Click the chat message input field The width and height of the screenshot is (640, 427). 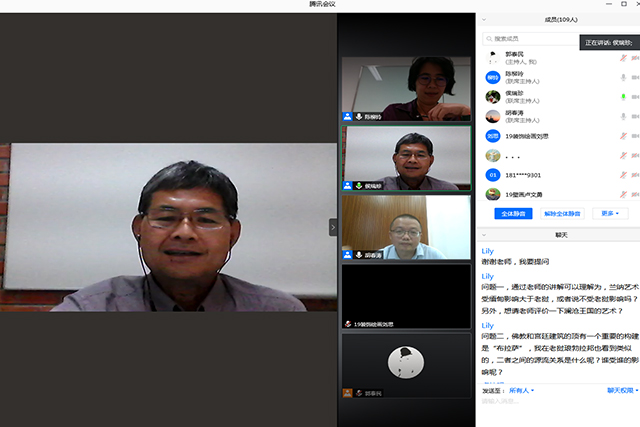coord(556,408)
